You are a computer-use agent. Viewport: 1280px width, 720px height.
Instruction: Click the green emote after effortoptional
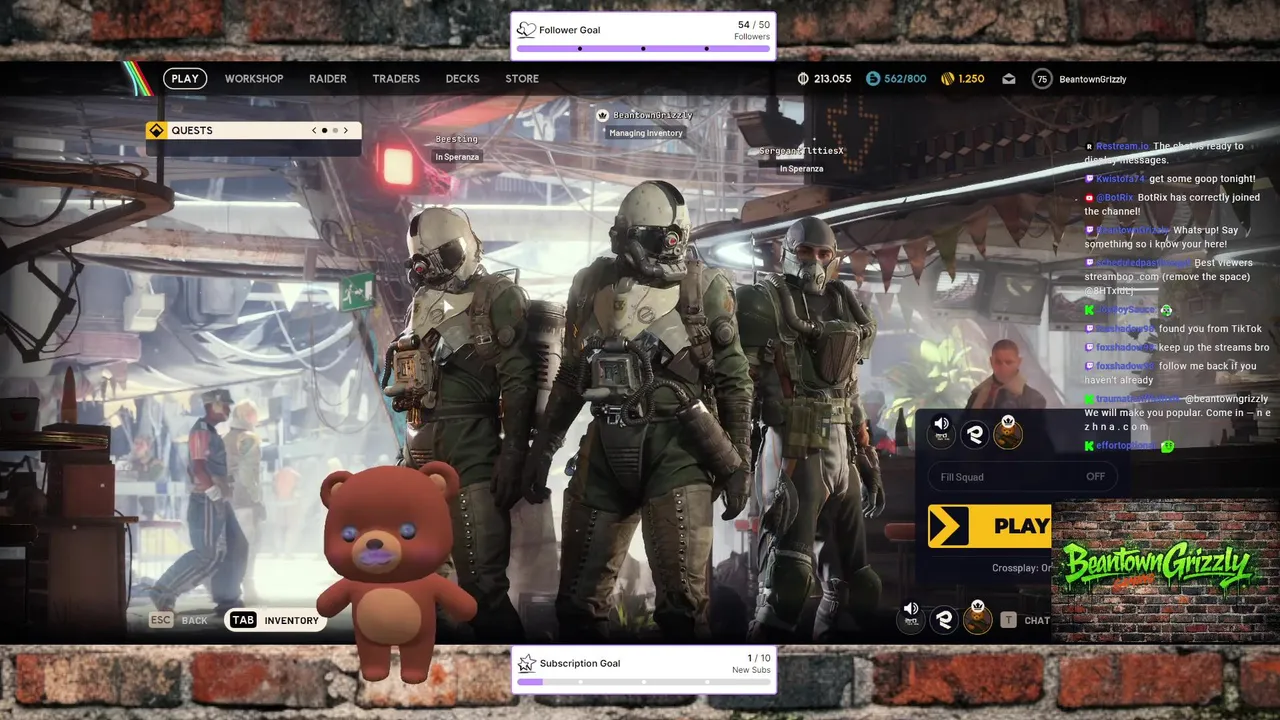[1167, 446]
